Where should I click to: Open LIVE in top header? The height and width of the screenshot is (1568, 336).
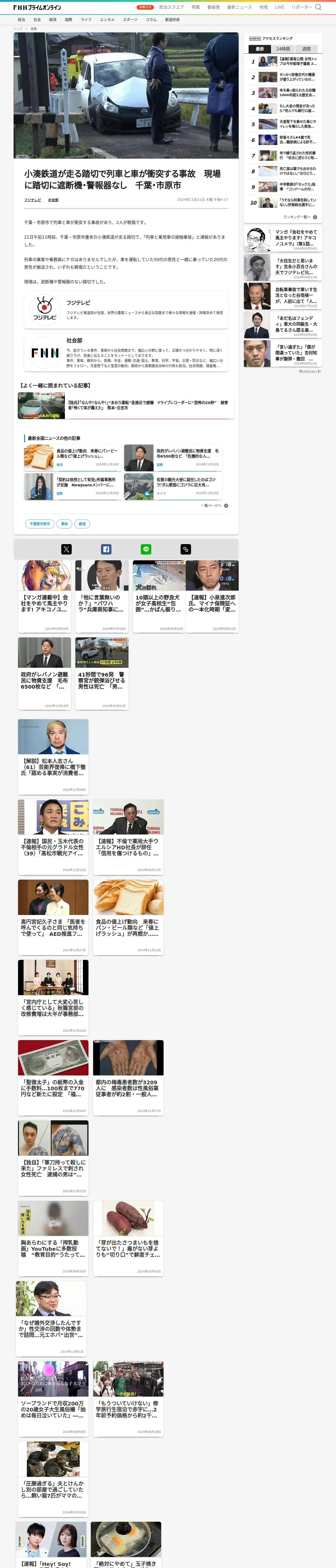(279, 7)
